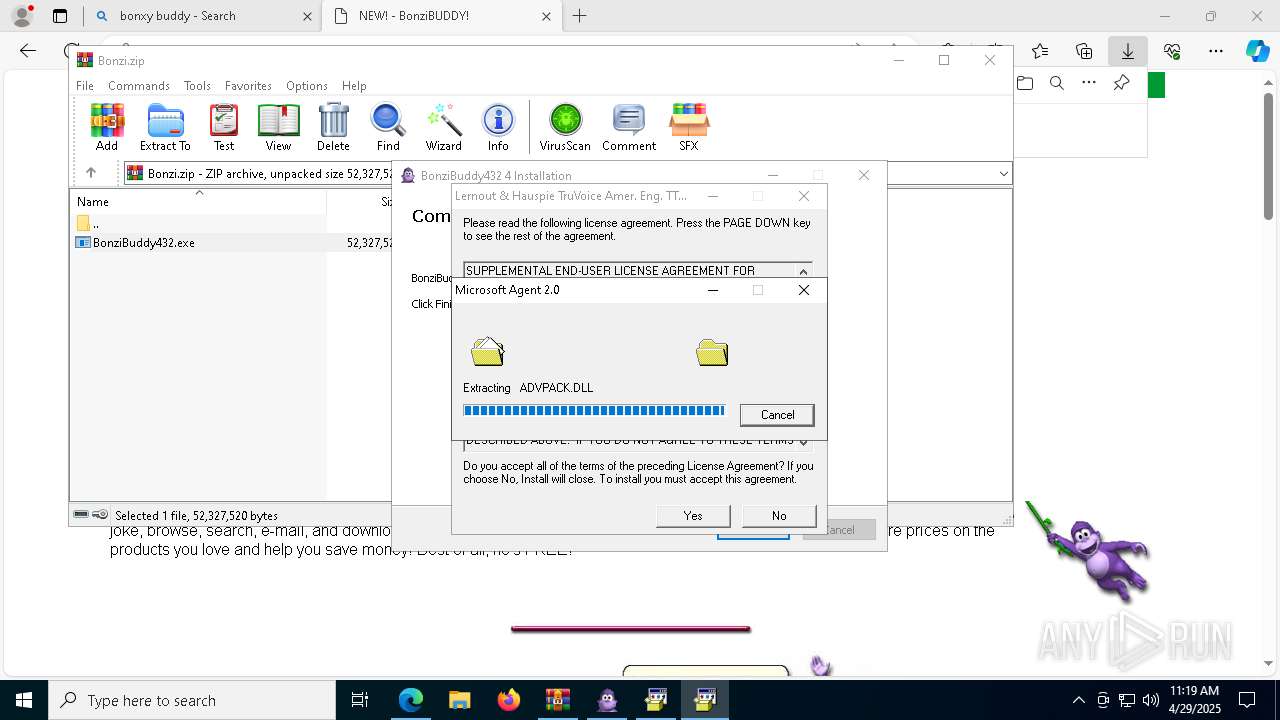Click the Windows taskbar search box
The width and height of the screenshot is (1280, 720).
coord(192,700)
